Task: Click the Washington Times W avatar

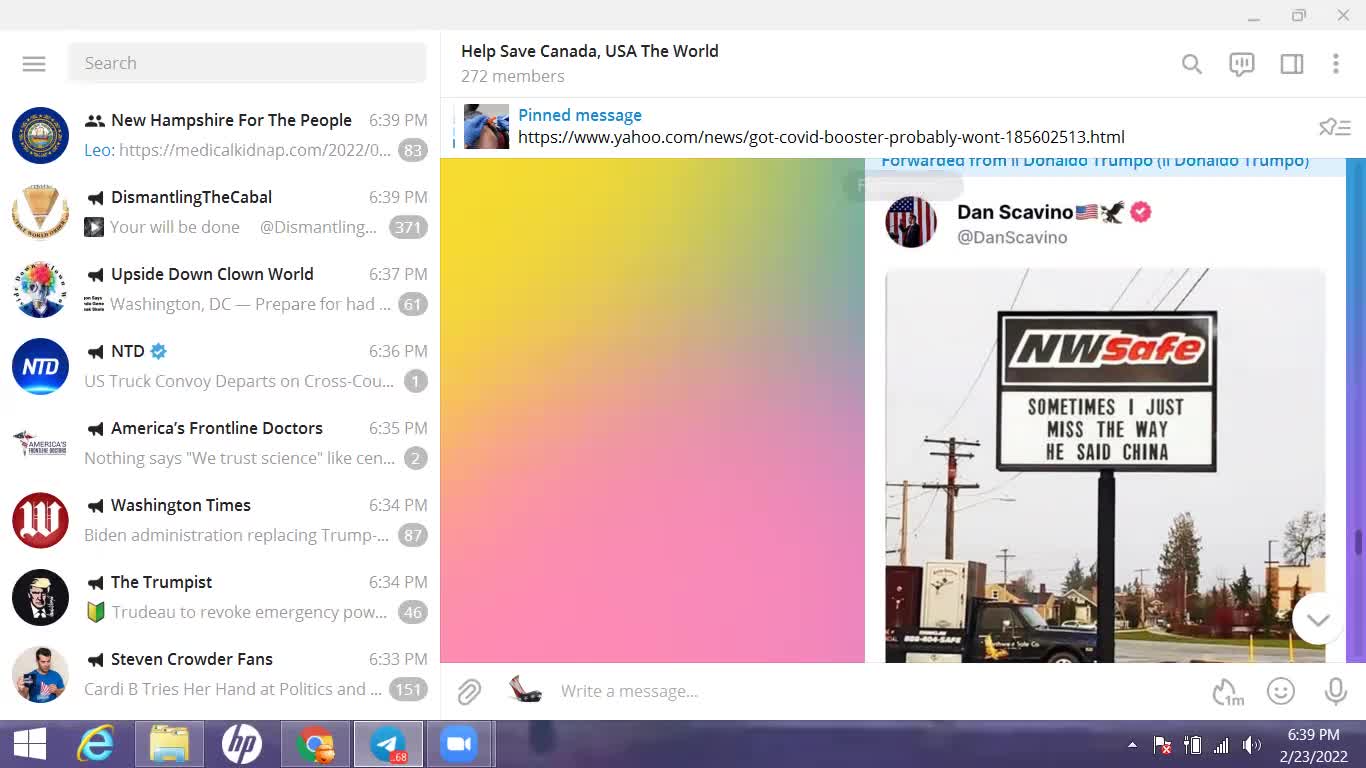Action: 40,520
